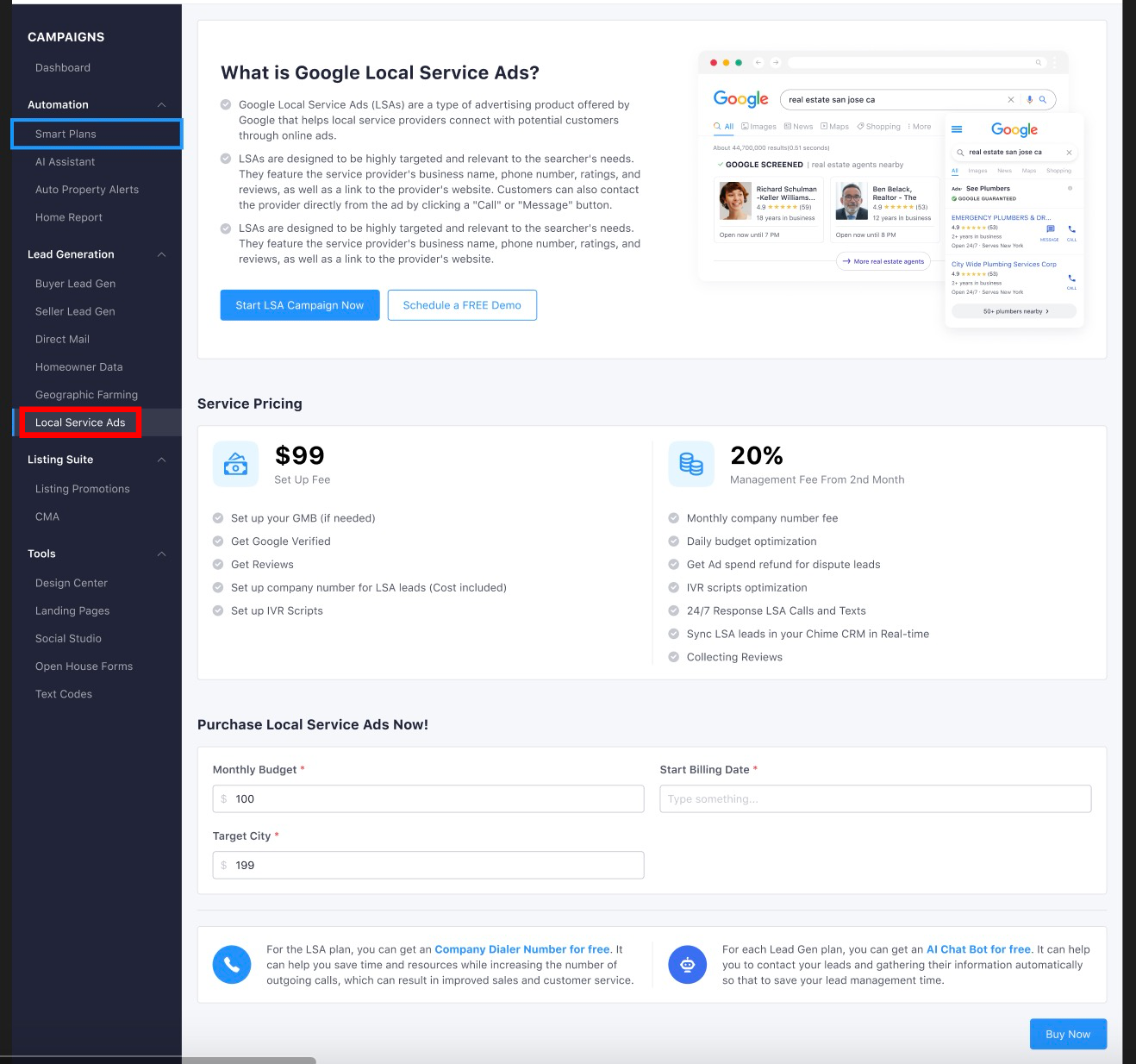Open Listing Promotions

click(83, 489)
